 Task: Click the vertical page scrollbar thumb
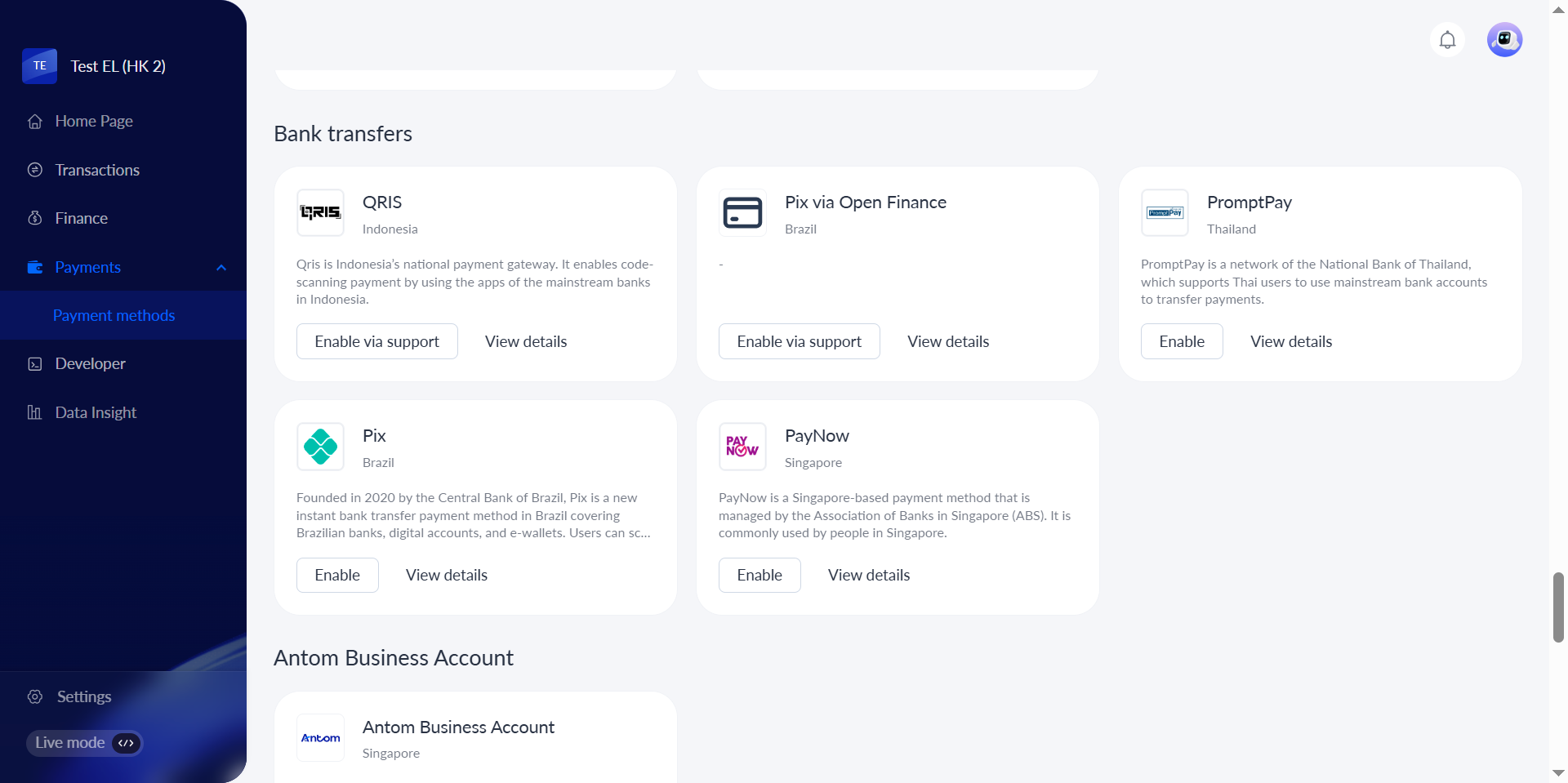point(1558,607)
